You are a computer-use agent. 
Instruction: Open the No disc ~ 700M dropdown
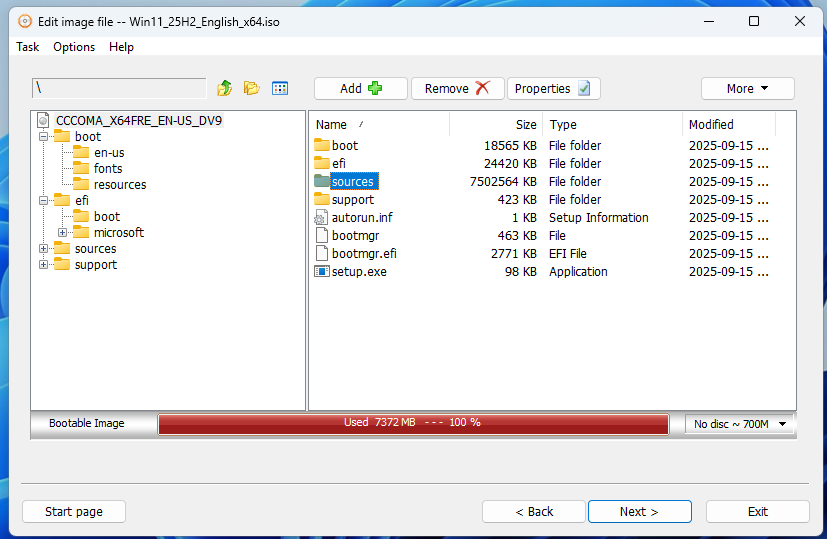pyautogui.click(x=739, y=424)
